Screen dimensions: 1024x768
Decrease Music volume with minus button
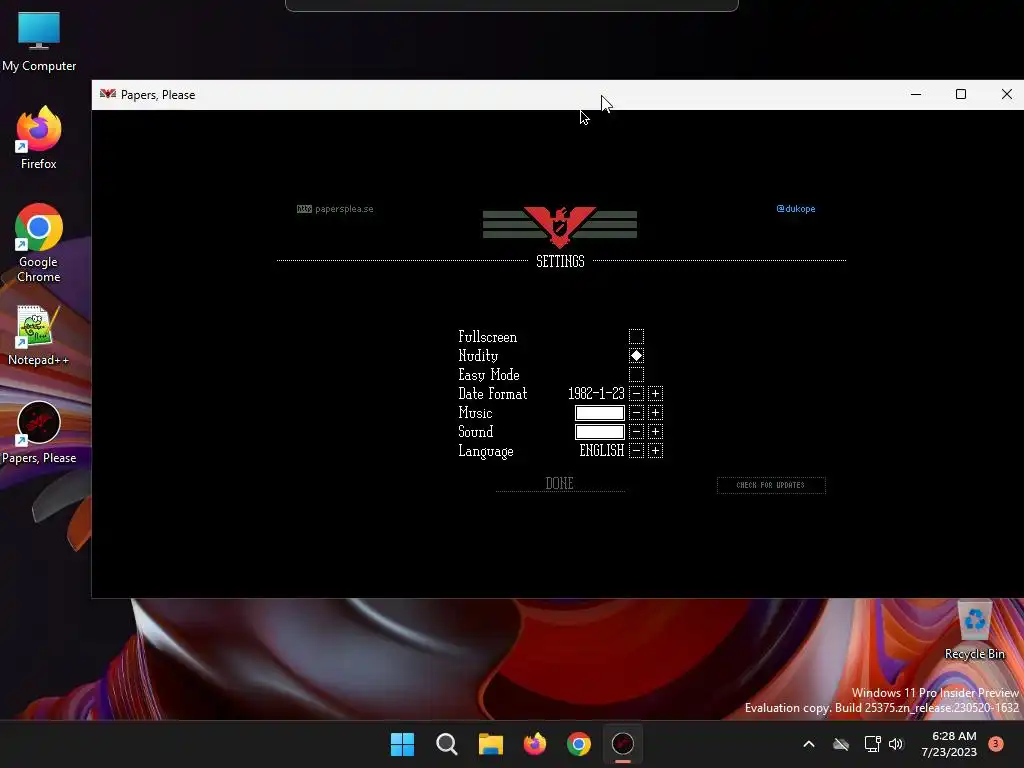tap(636, 413)
